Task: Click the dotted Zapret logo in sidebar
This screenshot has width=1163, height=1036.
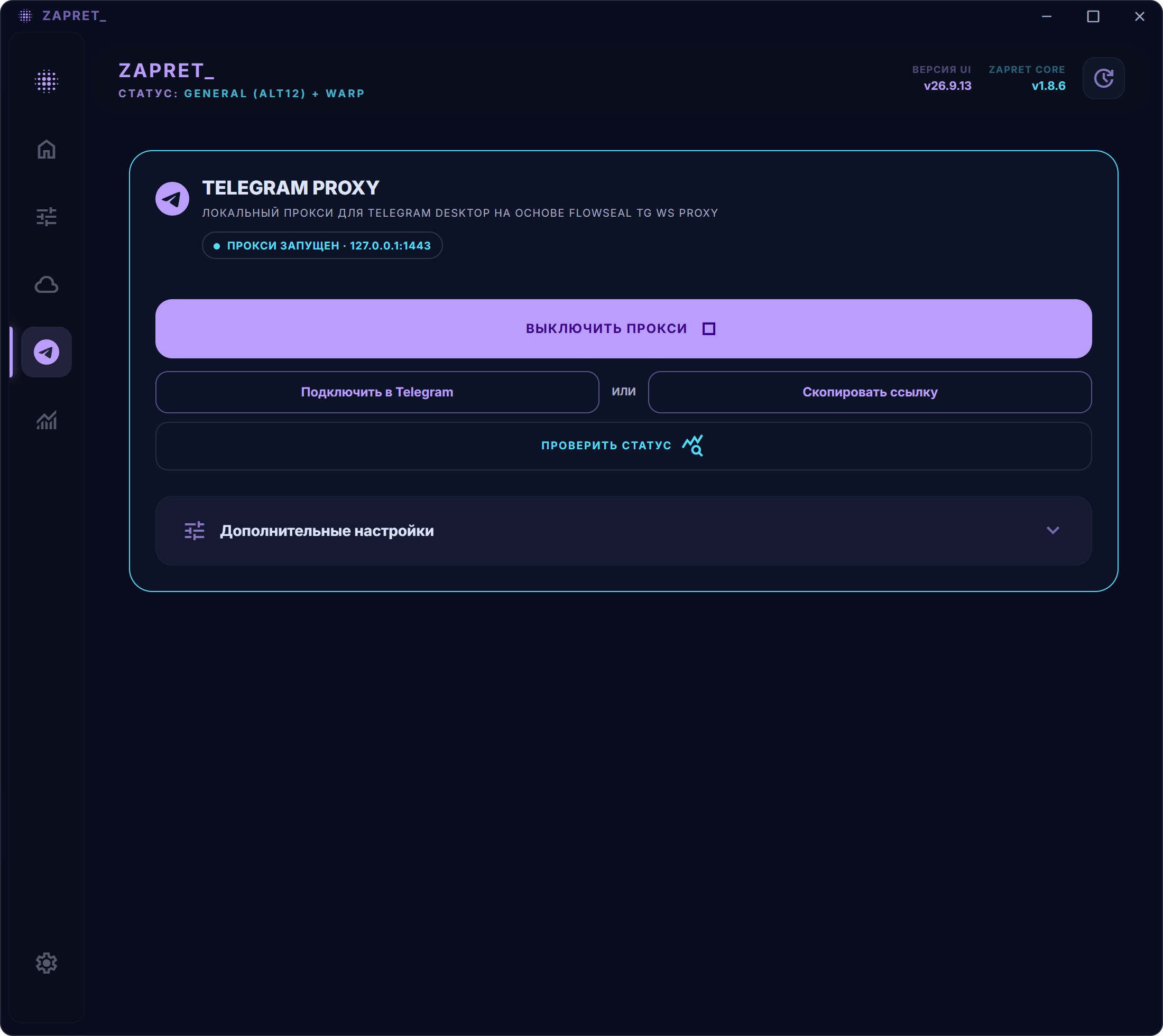Action: (46, 81)
